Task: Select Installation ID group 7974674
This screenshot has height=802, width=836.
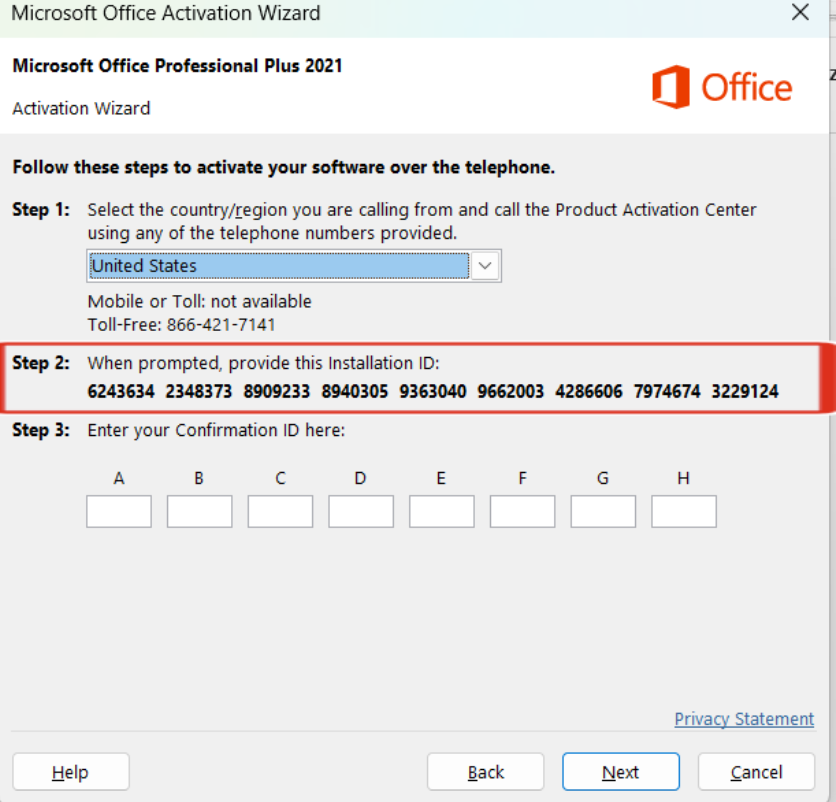Action: tap(667, 391)
